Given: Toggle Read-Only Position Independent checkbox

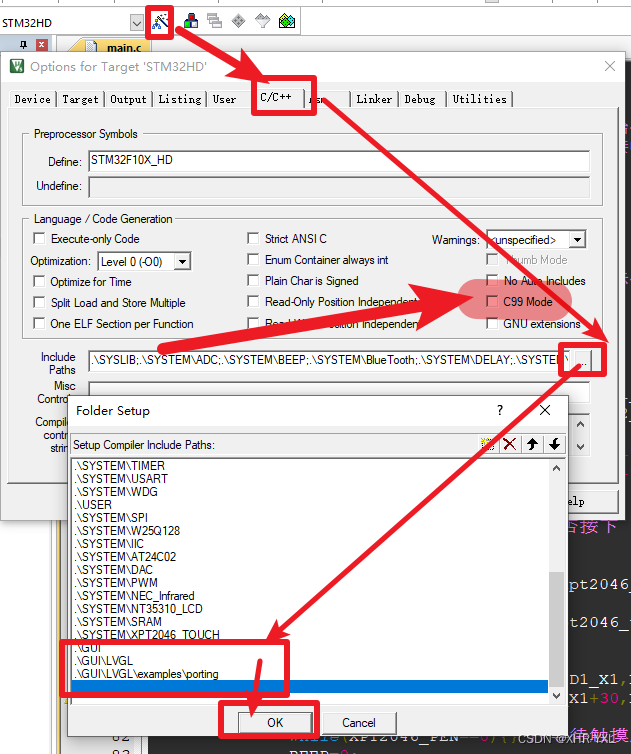Looking at the screenshot, I should [x=253, y=302].
